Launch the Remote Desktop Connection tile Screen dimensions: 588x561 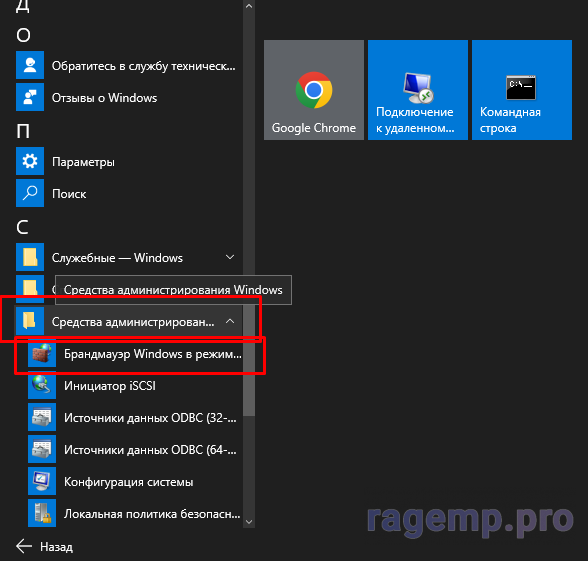pos(418,90)
